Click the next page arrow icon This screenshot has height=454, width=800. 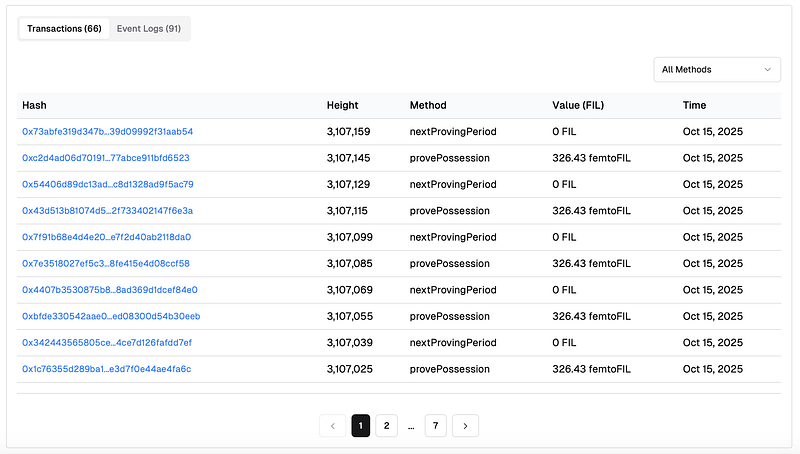click(464, 426)
